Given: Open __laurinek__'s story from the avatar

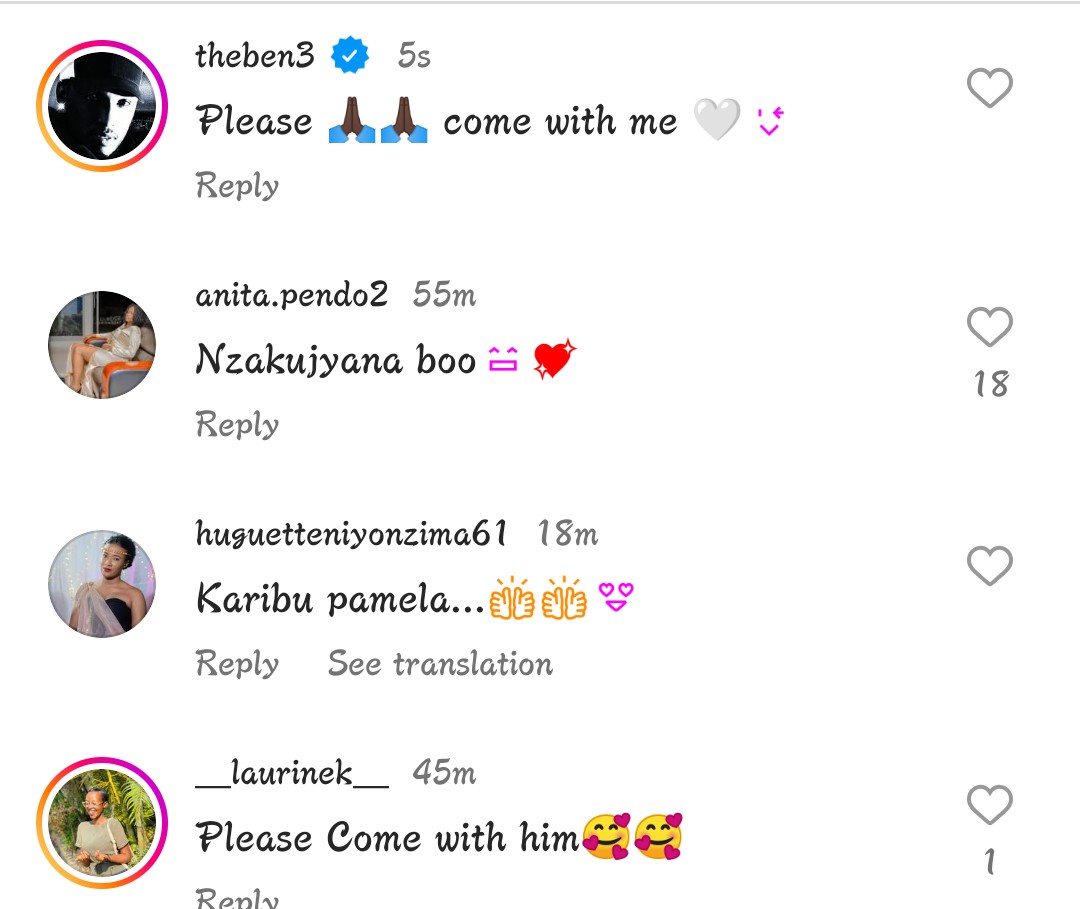Looking at the screenshot, I should 102,822.
